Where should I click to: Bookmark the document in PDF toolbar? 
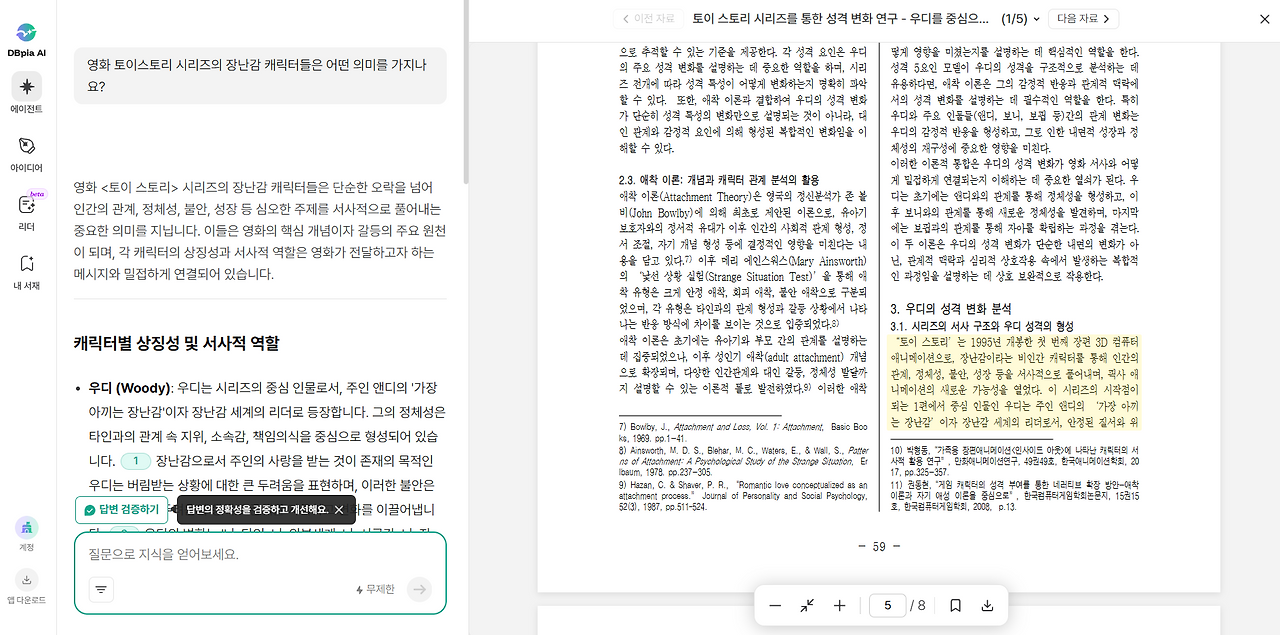point(955,605)
